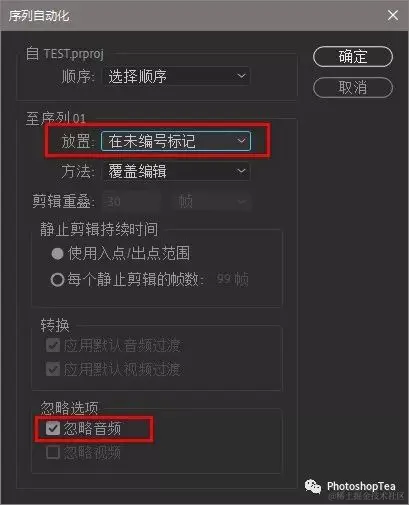The height and width of the screenshot is (505, 409).
Task: Open the 顺序 dropdown showing 选择顺序
Action: (x=176, y=76)
